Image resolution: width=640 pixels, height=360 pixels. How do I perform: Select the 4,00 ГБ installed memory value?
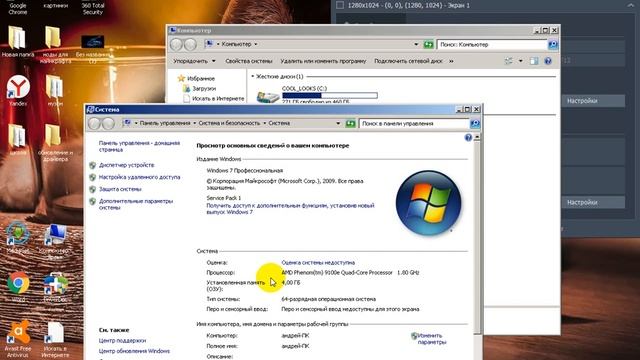click(x=291, y=282)
